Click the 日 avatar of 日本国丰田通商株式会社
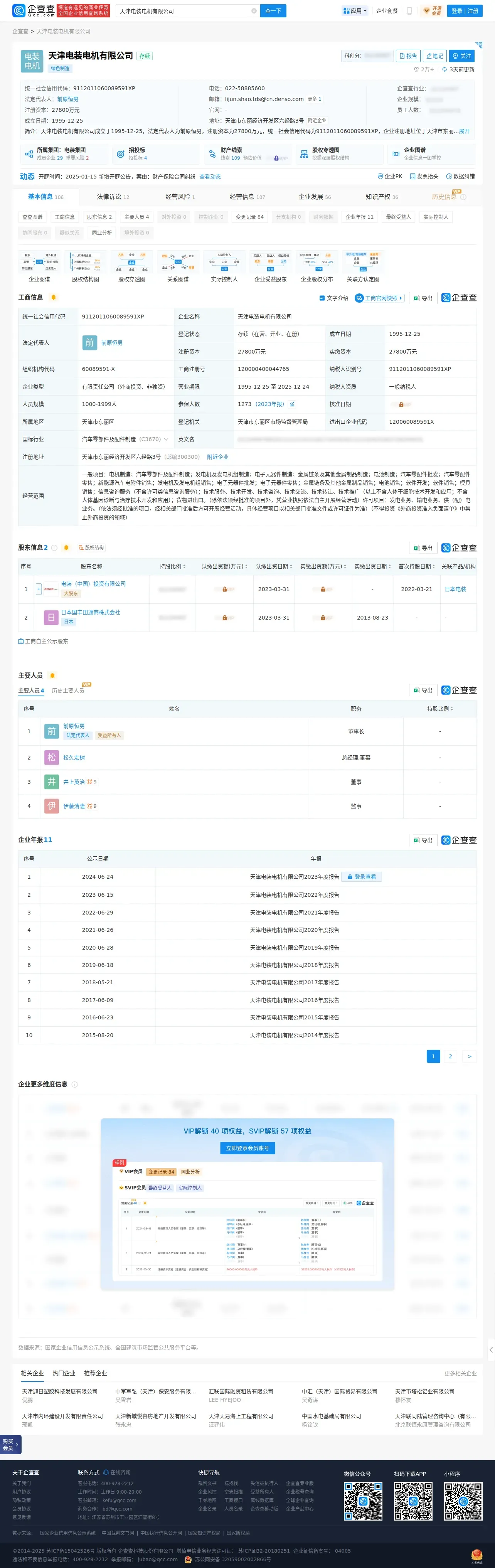 [51, 618]
